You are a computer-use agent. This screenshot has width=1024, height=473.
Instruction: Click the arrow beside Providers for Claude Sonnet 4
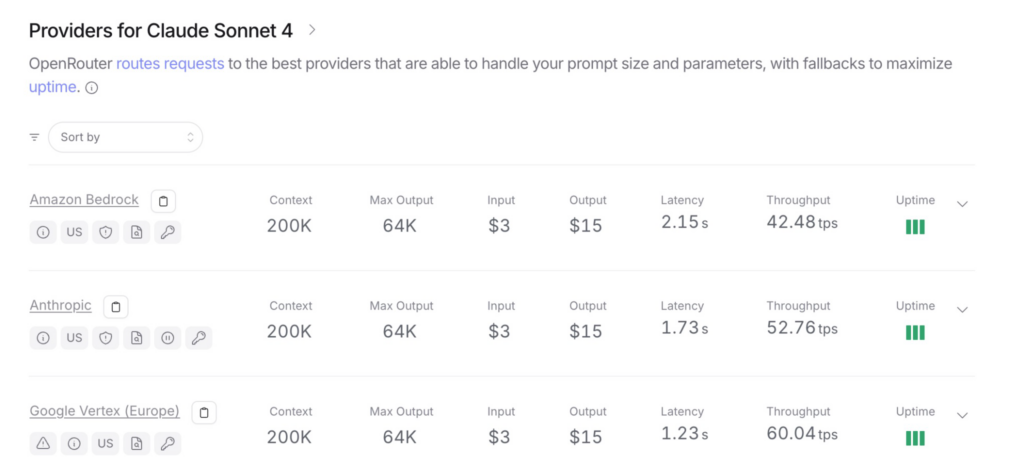tap(312, 29)
